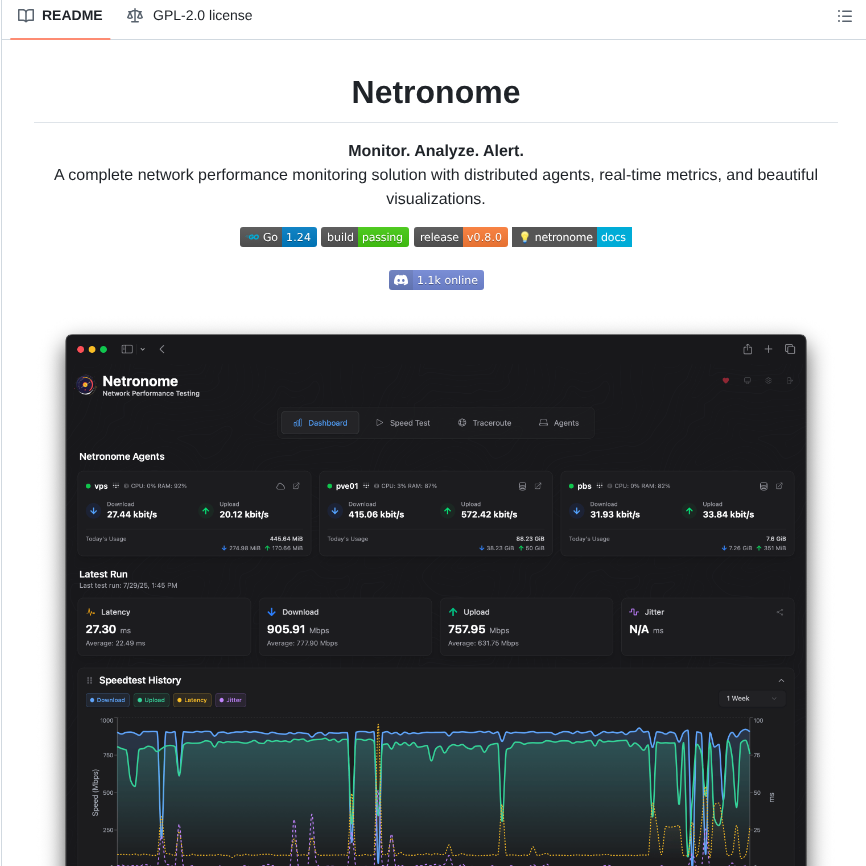Click the GPL-2.0 license link
The height and width of the screenshot is (866, 866).
(204, 16)
